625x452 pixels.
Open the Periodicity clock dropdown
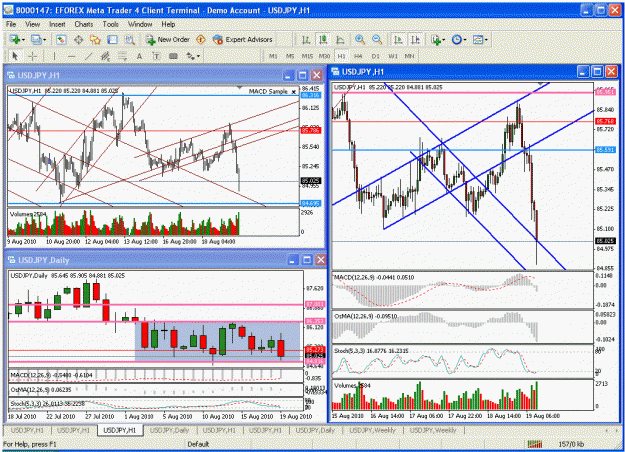pos(459,39)
